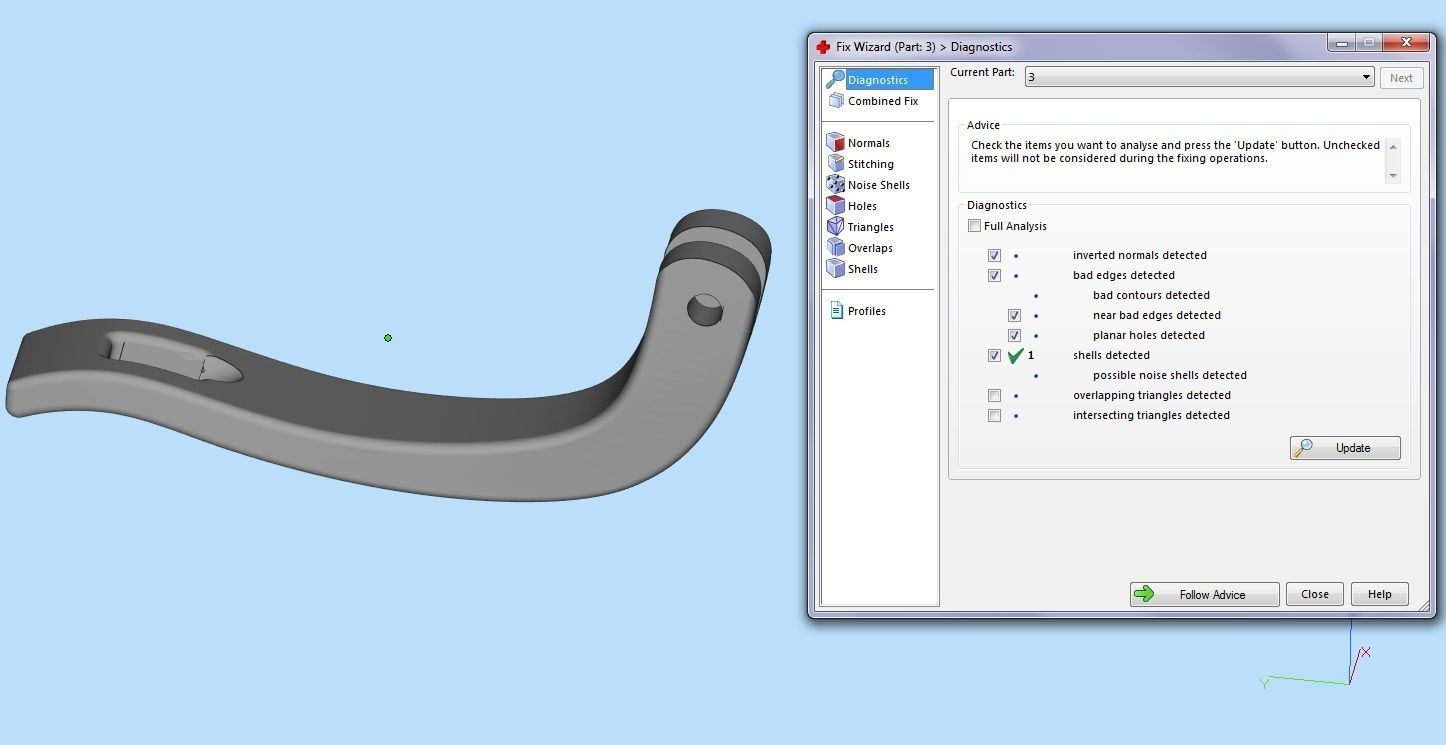Go to the Normals page
The width and height of the screenshot is (1446, 745).
869,143
